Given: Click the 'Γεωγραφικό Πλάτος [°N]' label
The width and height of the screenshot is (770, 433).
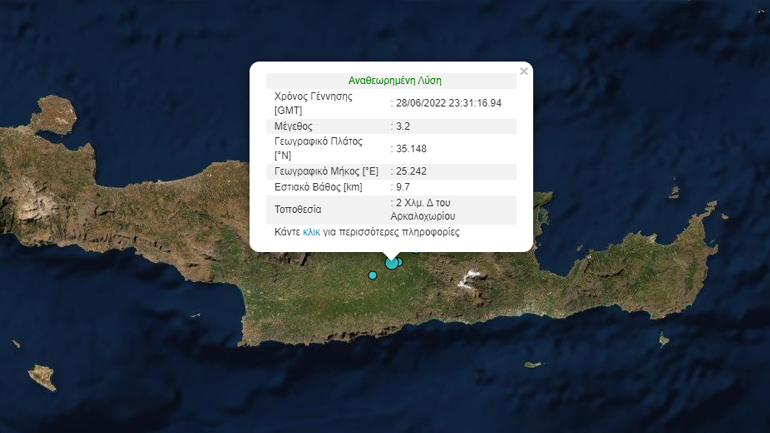Looking at the screenshot, I should [318, 148].
